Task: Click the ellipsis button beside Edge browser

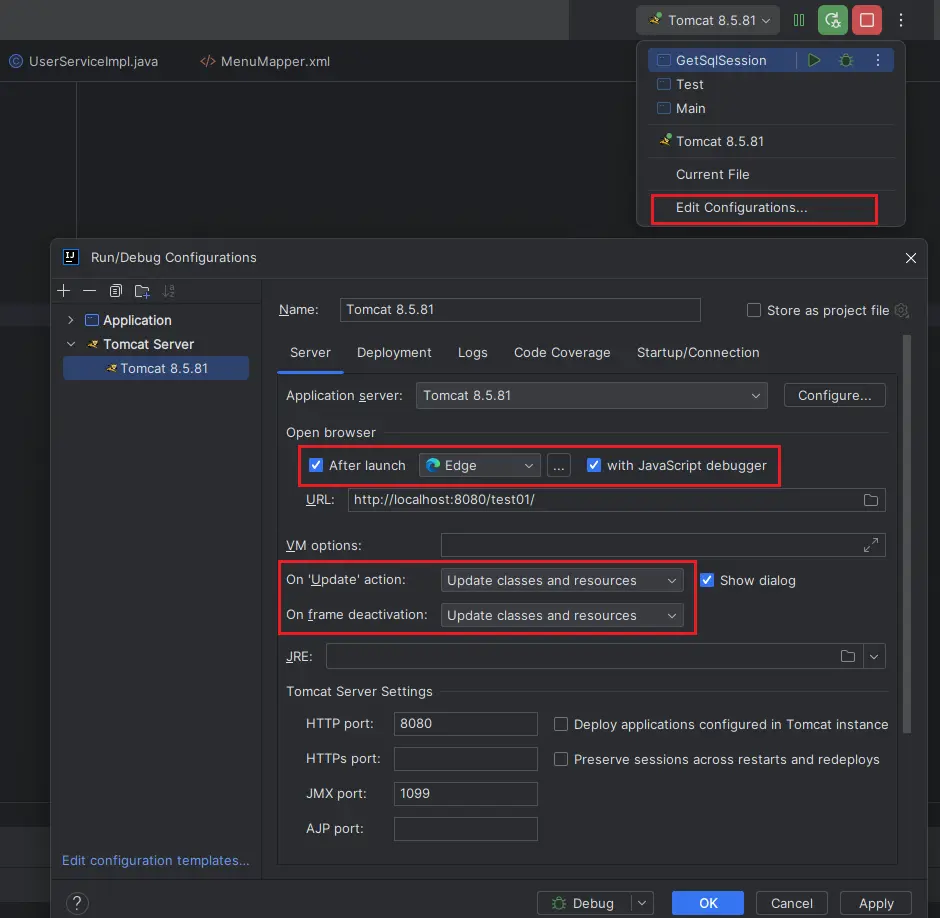Action: click(558, 465)
